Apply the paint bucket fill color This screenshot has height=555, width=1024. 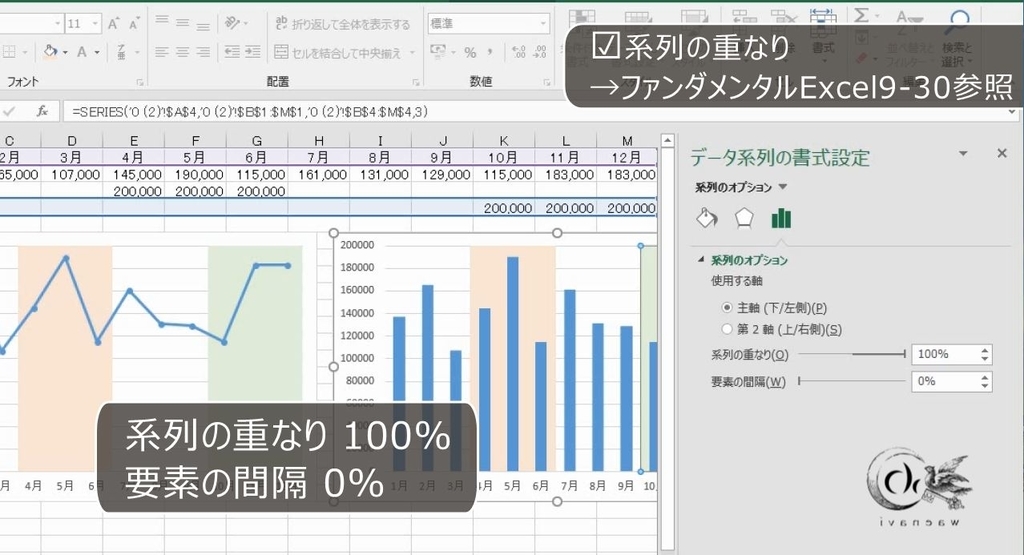coord(50,52)
